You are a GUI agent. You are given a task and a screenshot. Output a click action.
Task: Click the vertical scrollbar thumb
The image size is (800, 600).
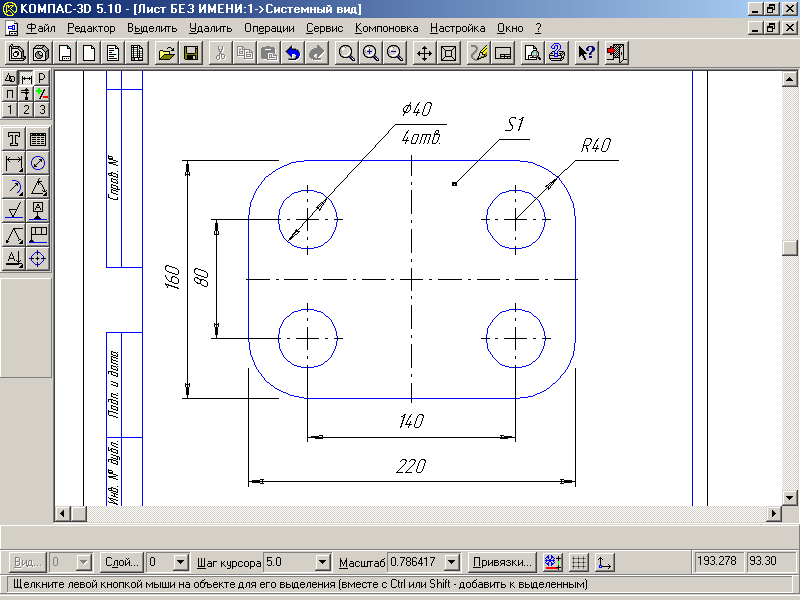coord(789,248)
